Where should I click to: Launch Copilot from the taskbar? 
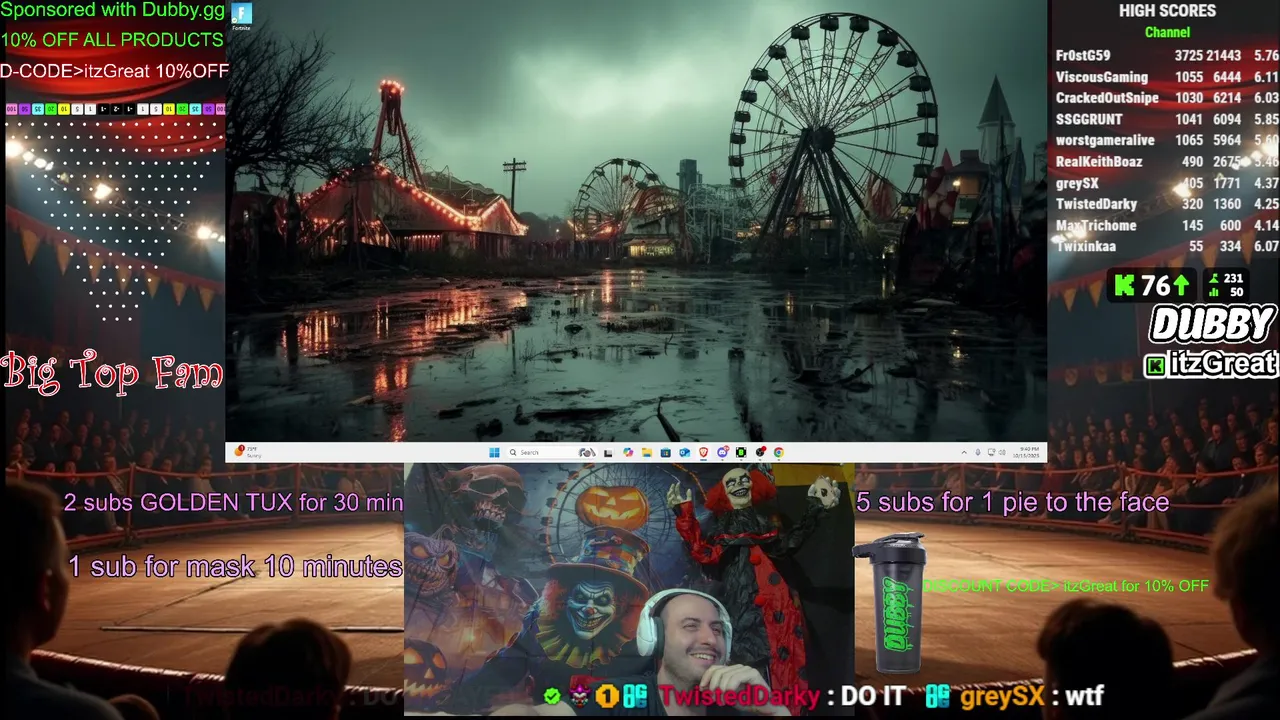pyautogui.click(x=628, y=452)
